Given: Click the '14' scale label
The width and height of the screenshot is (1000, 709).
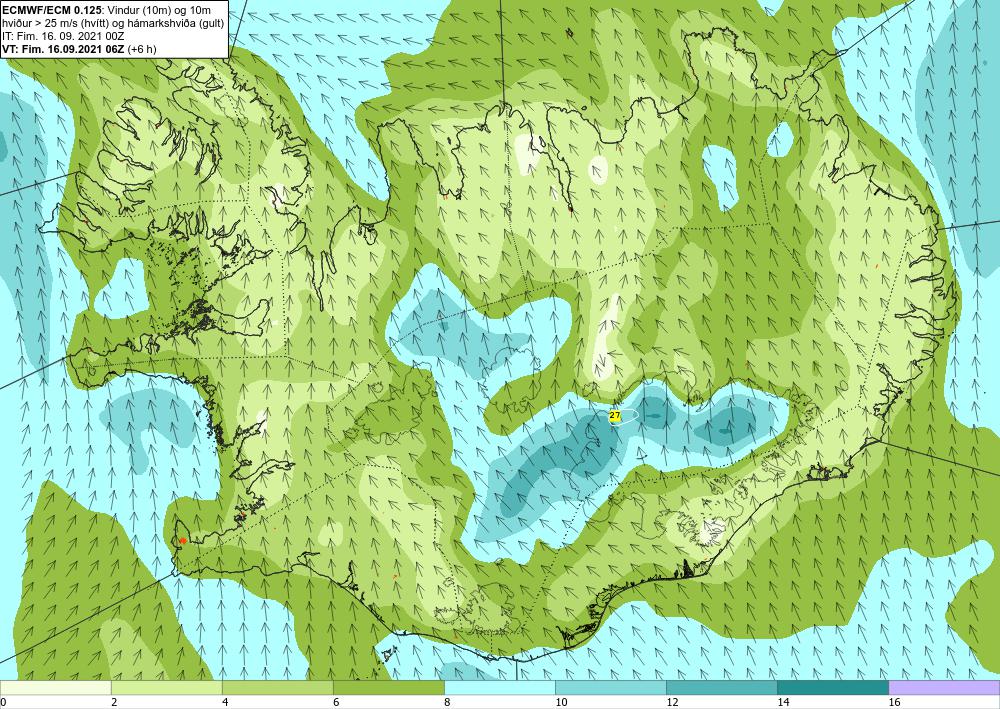Looking at the screenshot, I should click(x=783, y=702).
